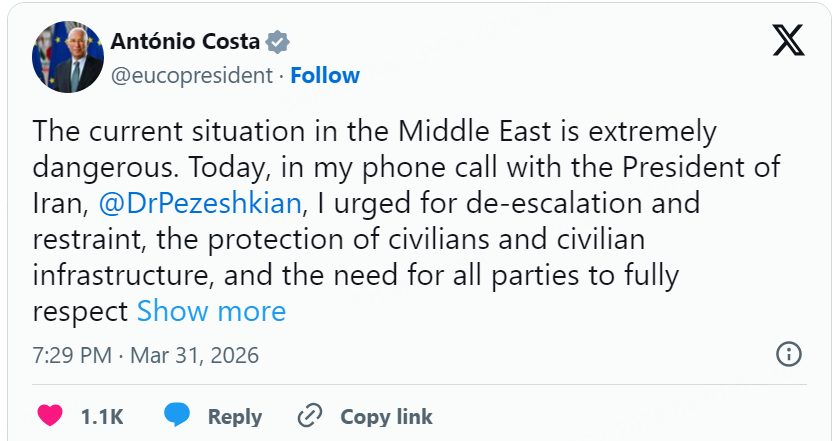Open the info circle icon
This screenshot has width=837, height=441.
pyautogui.click(x=789, y=354)
